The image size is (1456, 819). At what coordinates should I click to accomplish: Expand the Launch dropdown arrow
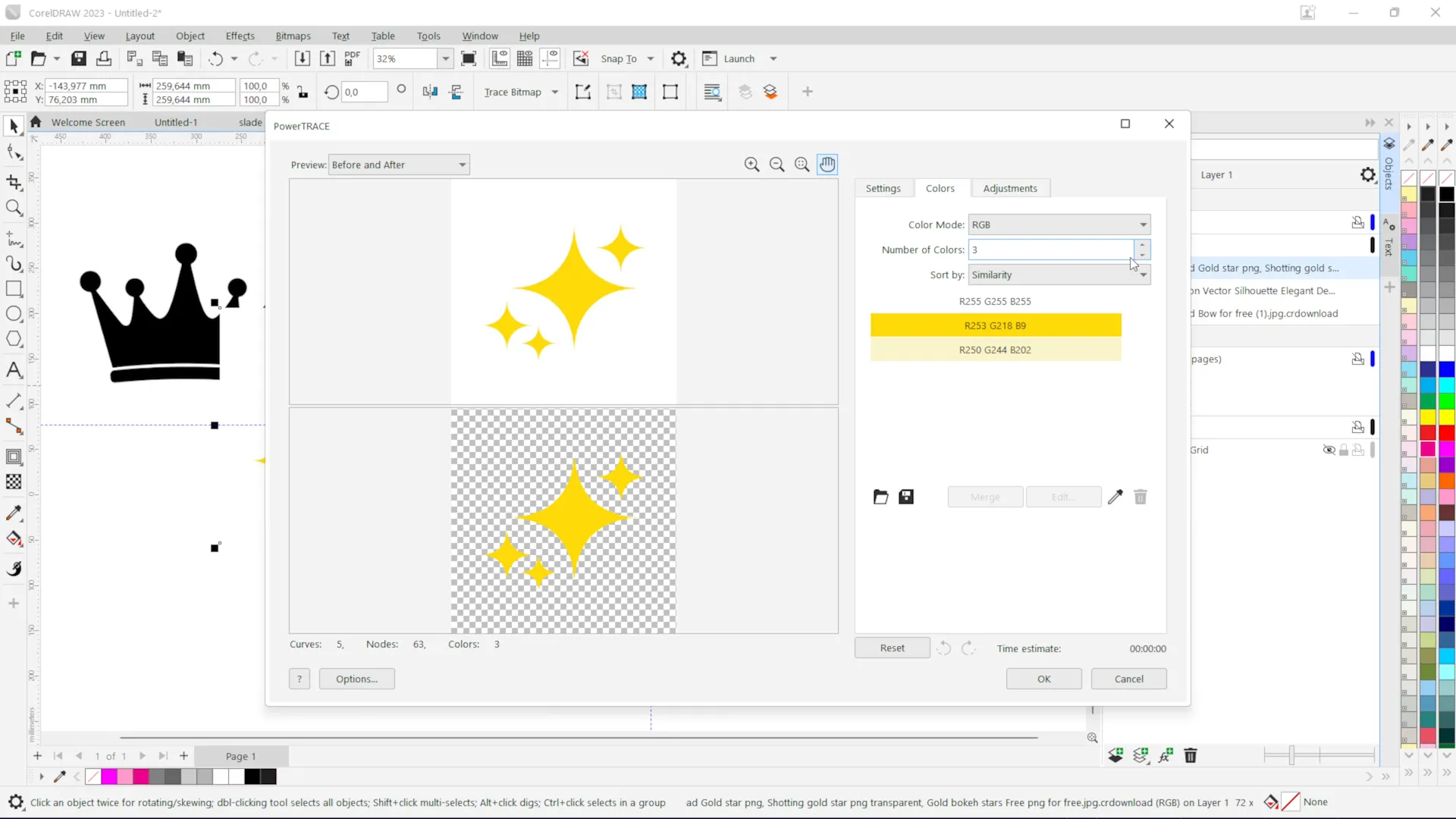(x=773, y=58)
